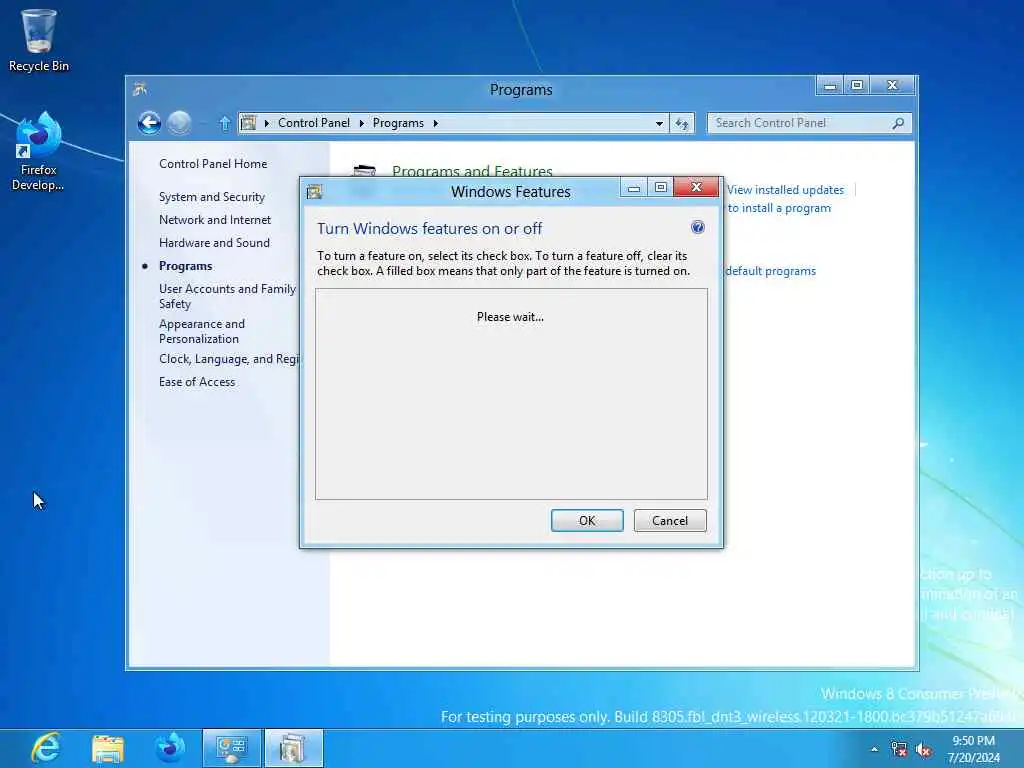
Task: Click 'to install a program' link
Action: click(x=779, y=208)
